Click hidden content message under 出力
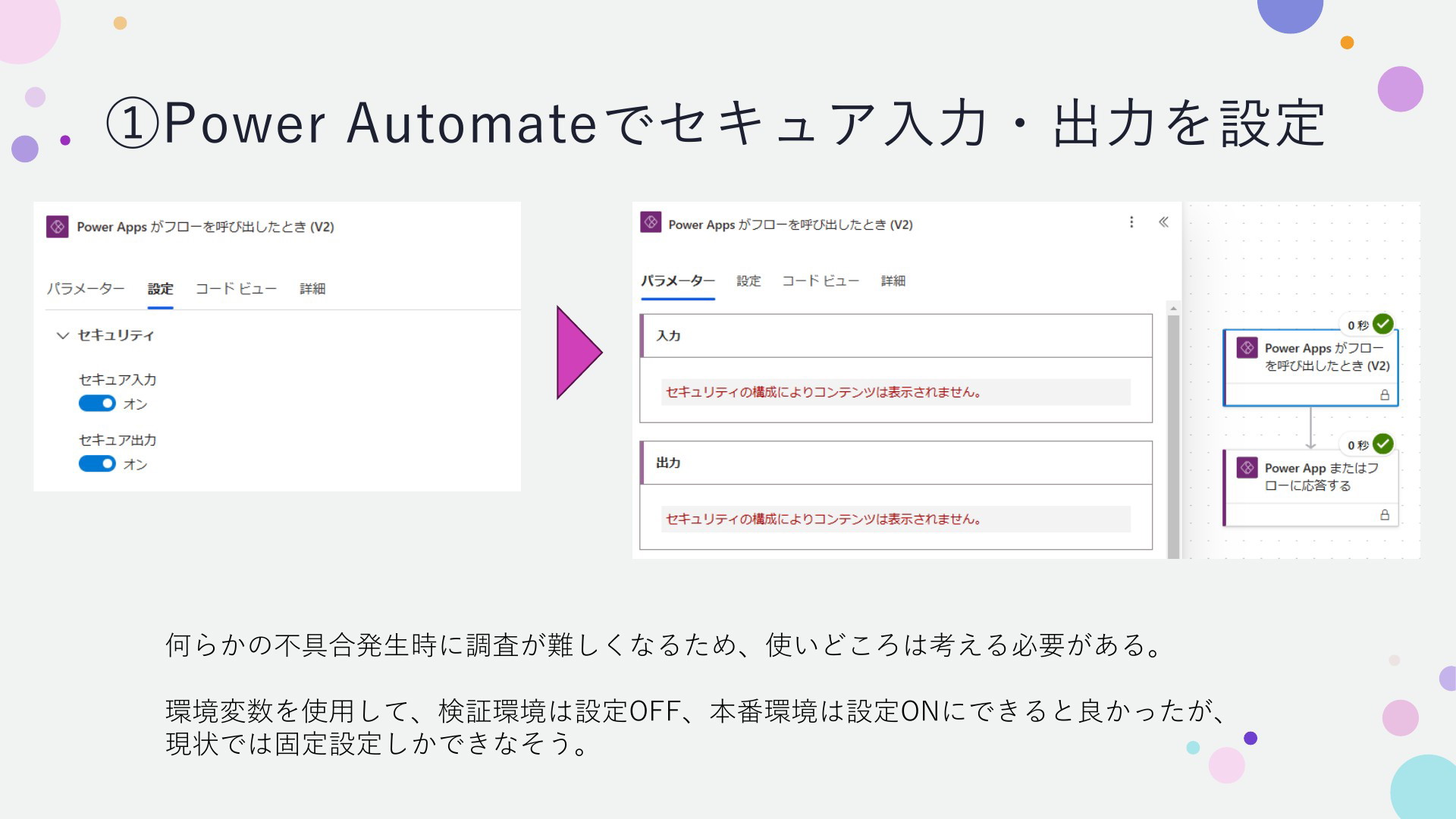 coord(896,519)
